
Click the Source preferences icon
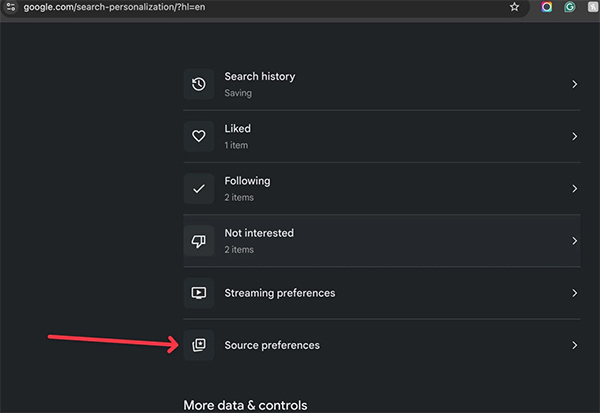(x=199, y=345)
